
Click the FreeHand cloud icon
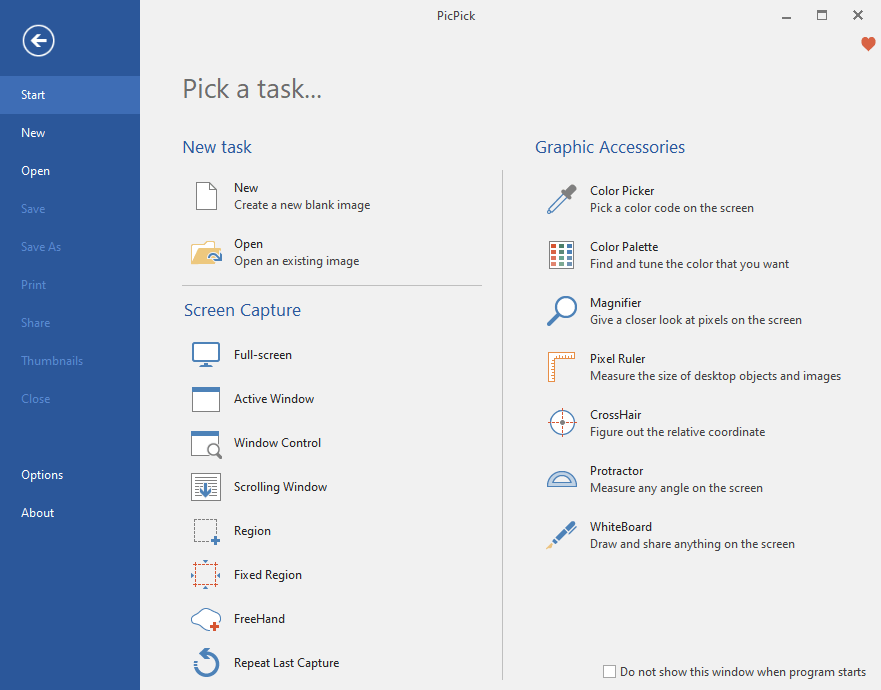click(206, 619)
